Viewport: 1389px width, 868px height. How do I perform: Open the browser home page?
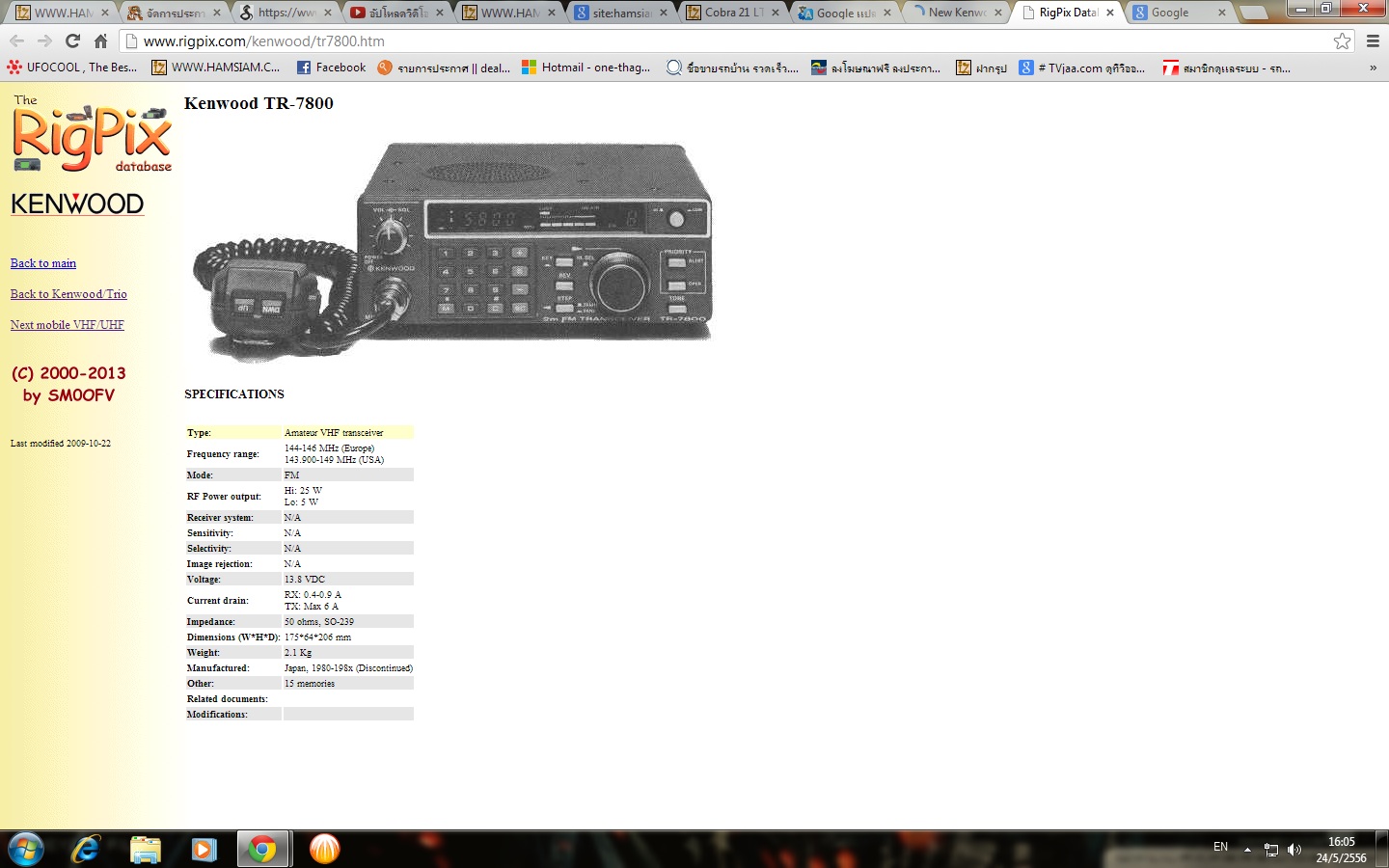[100, 41]
